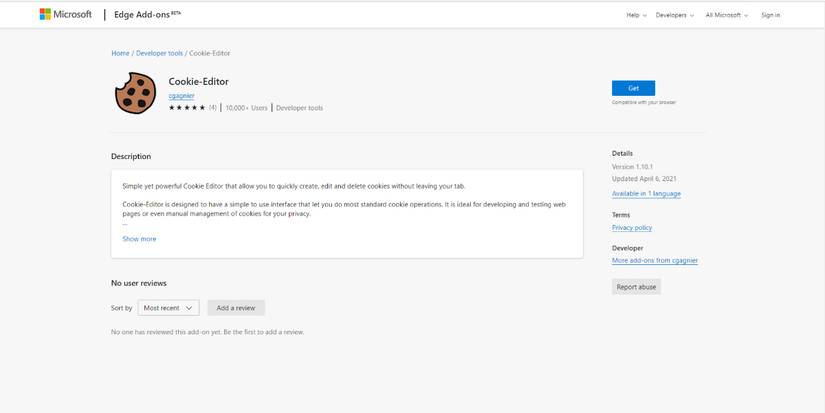
Task: Open the Most recent sort dropdown
Action: coord(168,308)
